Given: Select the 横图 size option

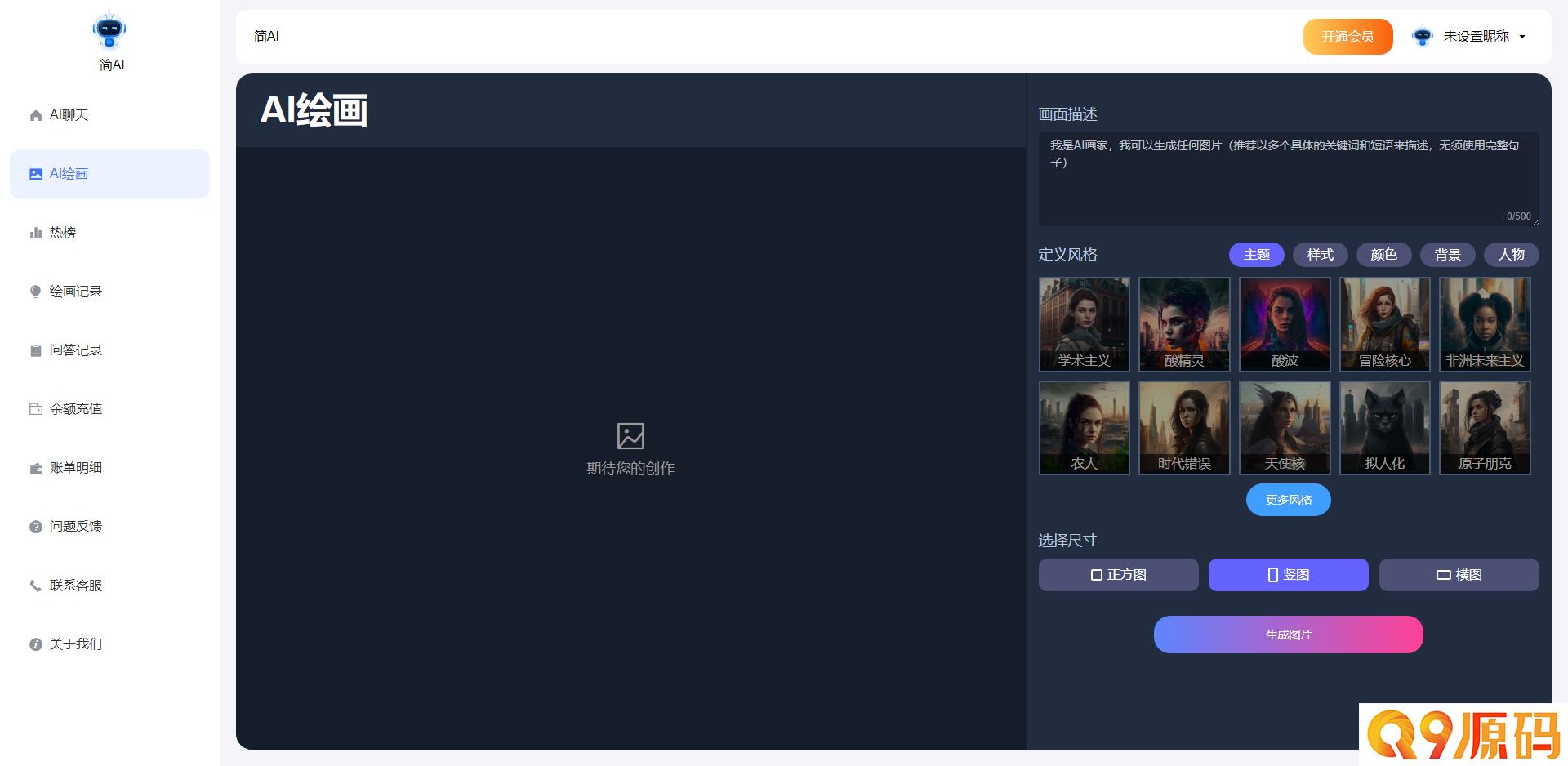Looking at the screenshot, I should (1459, 575).
